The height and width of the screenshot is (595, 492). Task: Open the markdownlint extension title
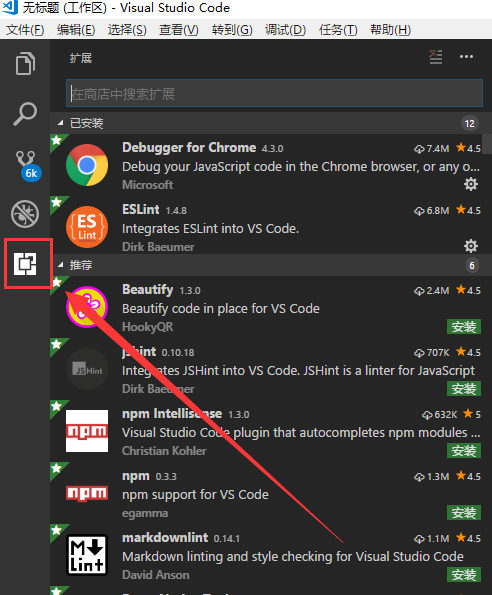[x=165, y=537]
